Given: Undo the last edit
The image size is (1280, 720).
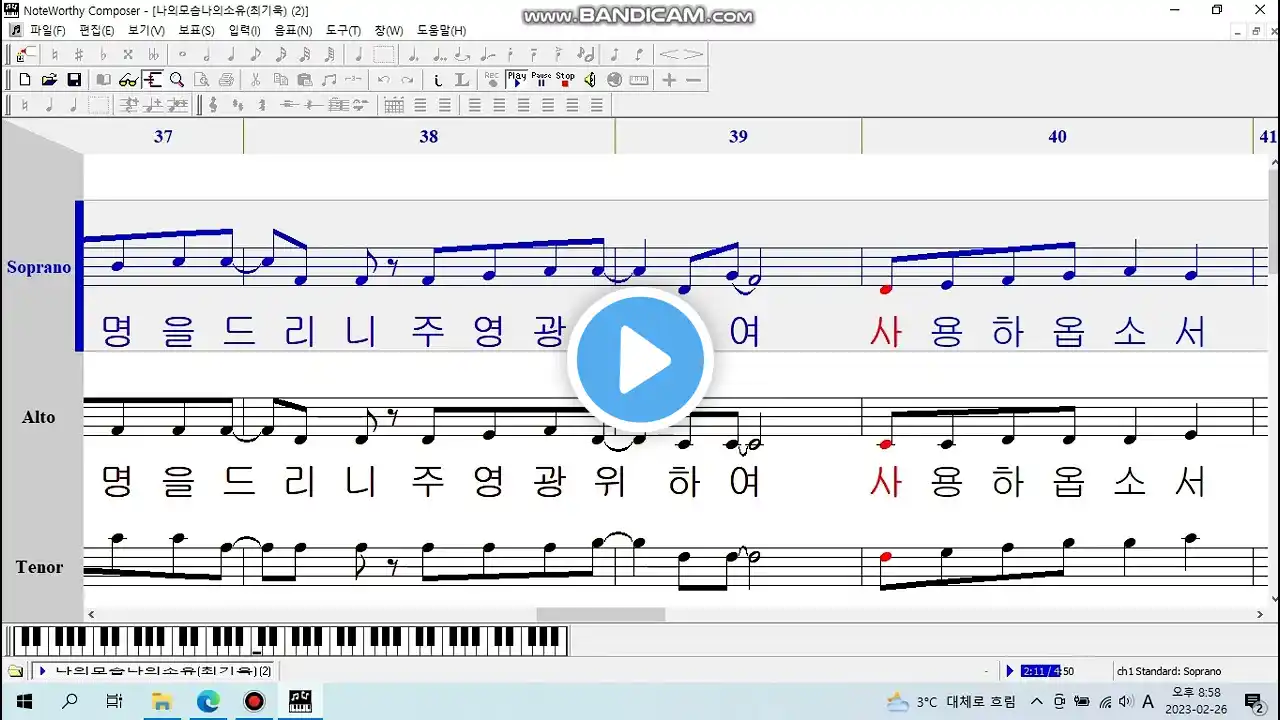Looking at the screenshot, I should tap(384, 80).
